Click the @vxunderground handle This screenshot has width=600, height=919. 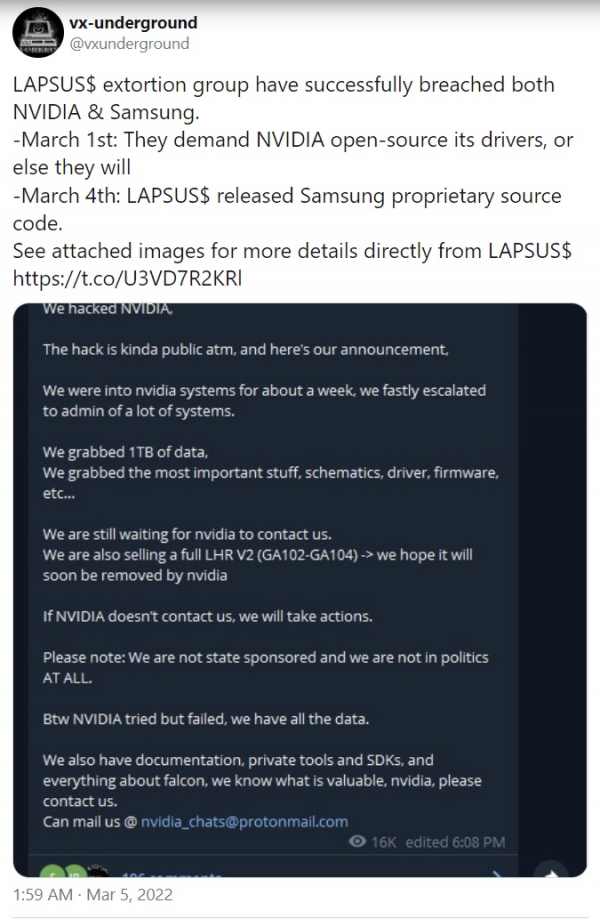click(130, 44)
